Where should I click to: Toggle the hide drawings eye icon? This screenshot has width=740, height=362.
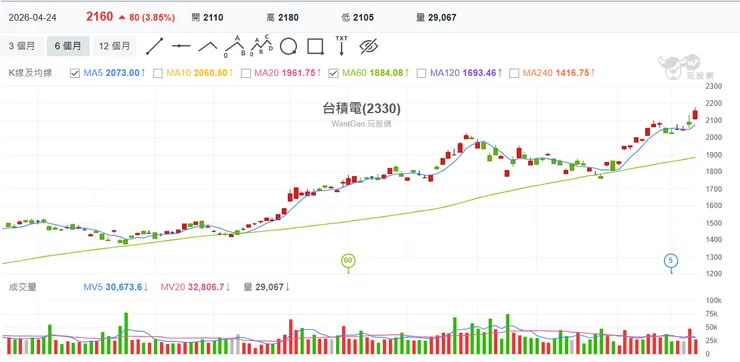(x=369, y=46)
